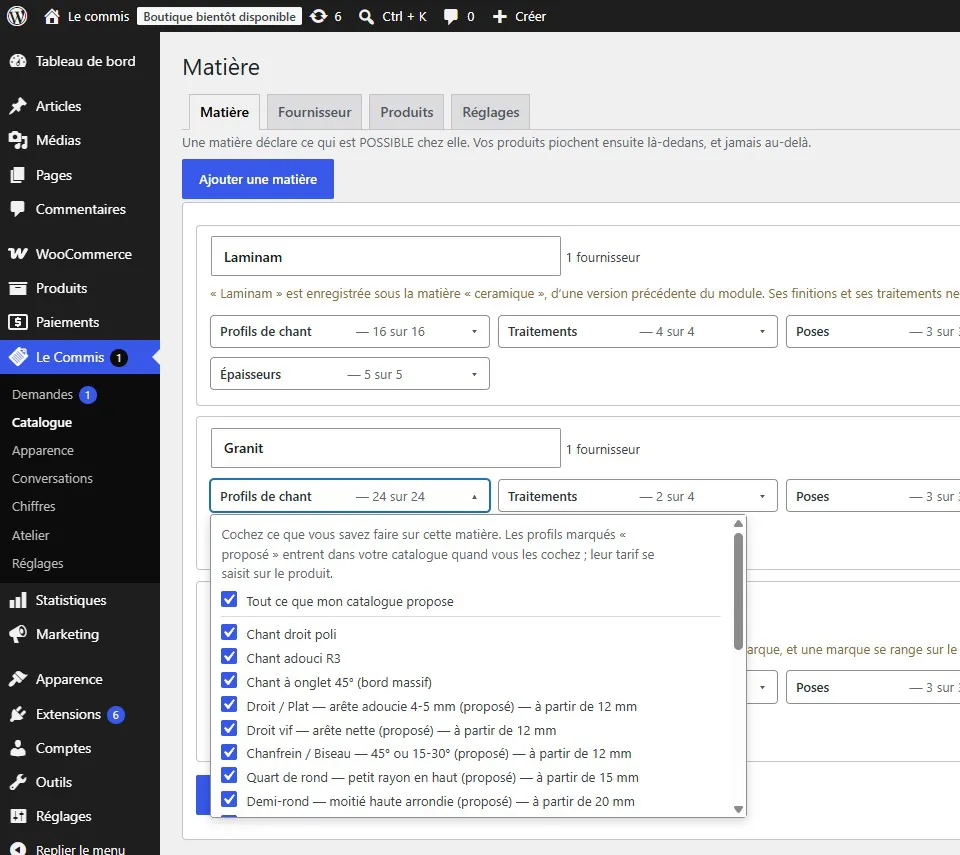Collapse Granit Profils de chant dropdown
This screenshot has height=855, width=960.
pyautogui.click(x=350, y=495)
